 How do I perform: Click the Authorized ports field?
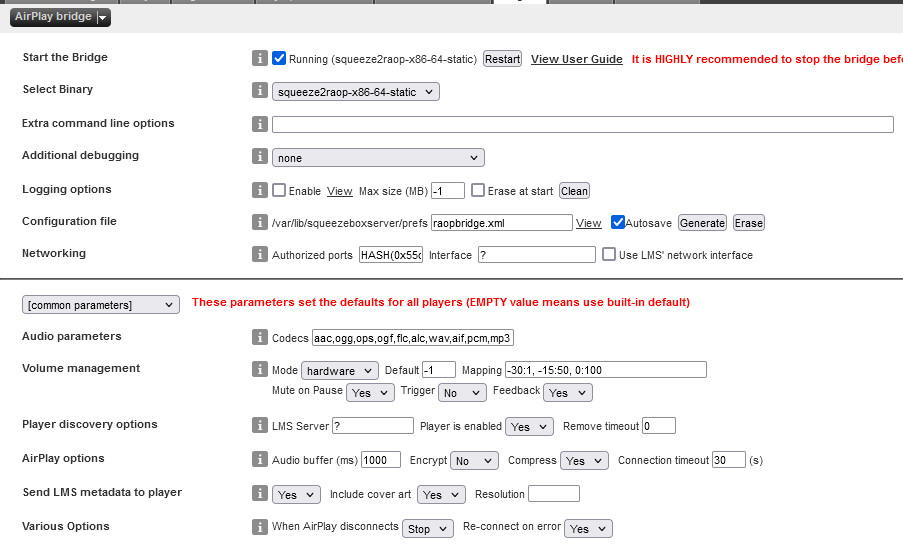pos(391,254)
